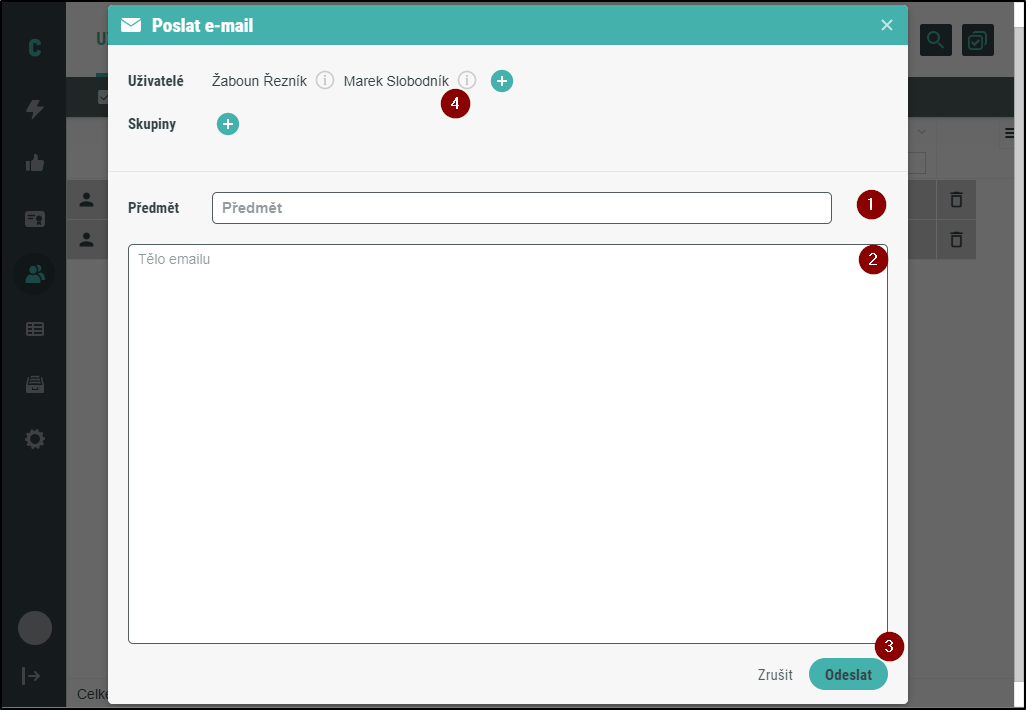
Task: Open settings via the gear icon
Action: 35,439
